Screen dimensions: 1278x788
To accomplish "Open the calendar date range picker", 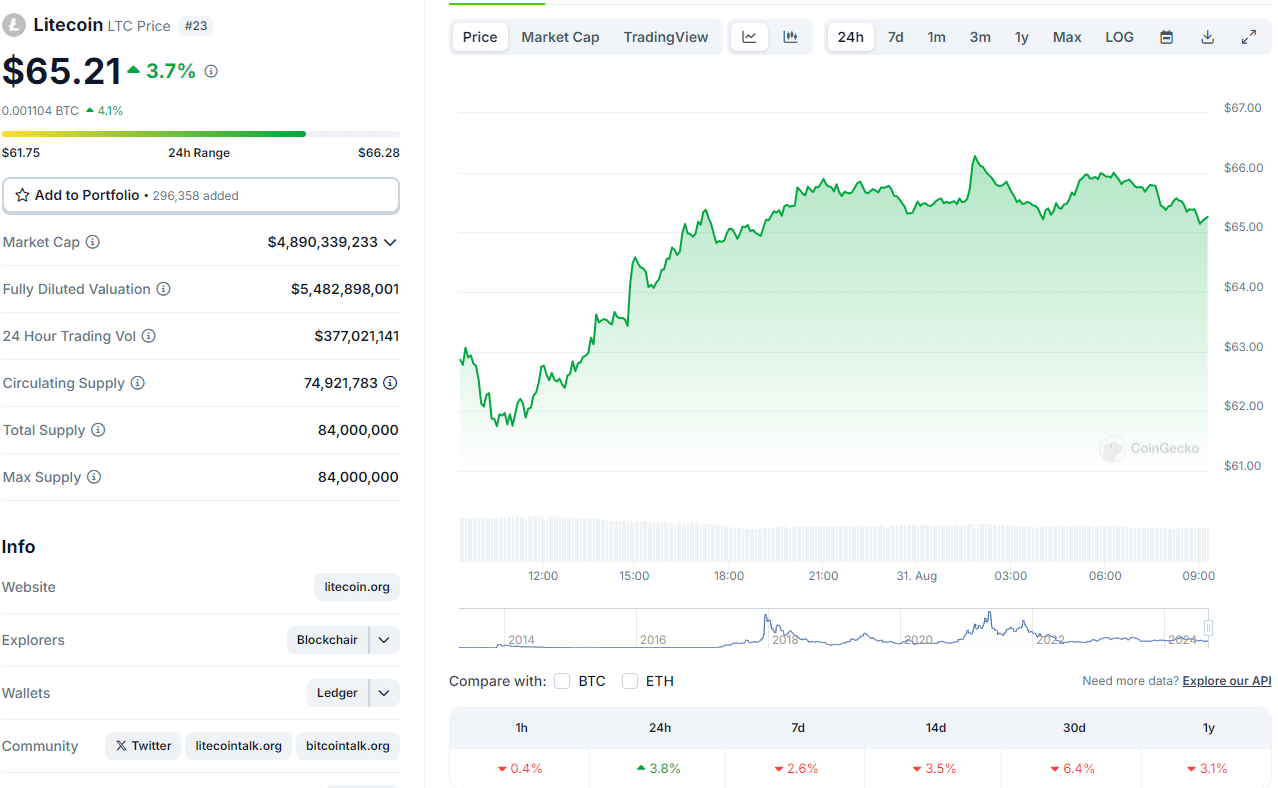I will (x=1166, y=37).
